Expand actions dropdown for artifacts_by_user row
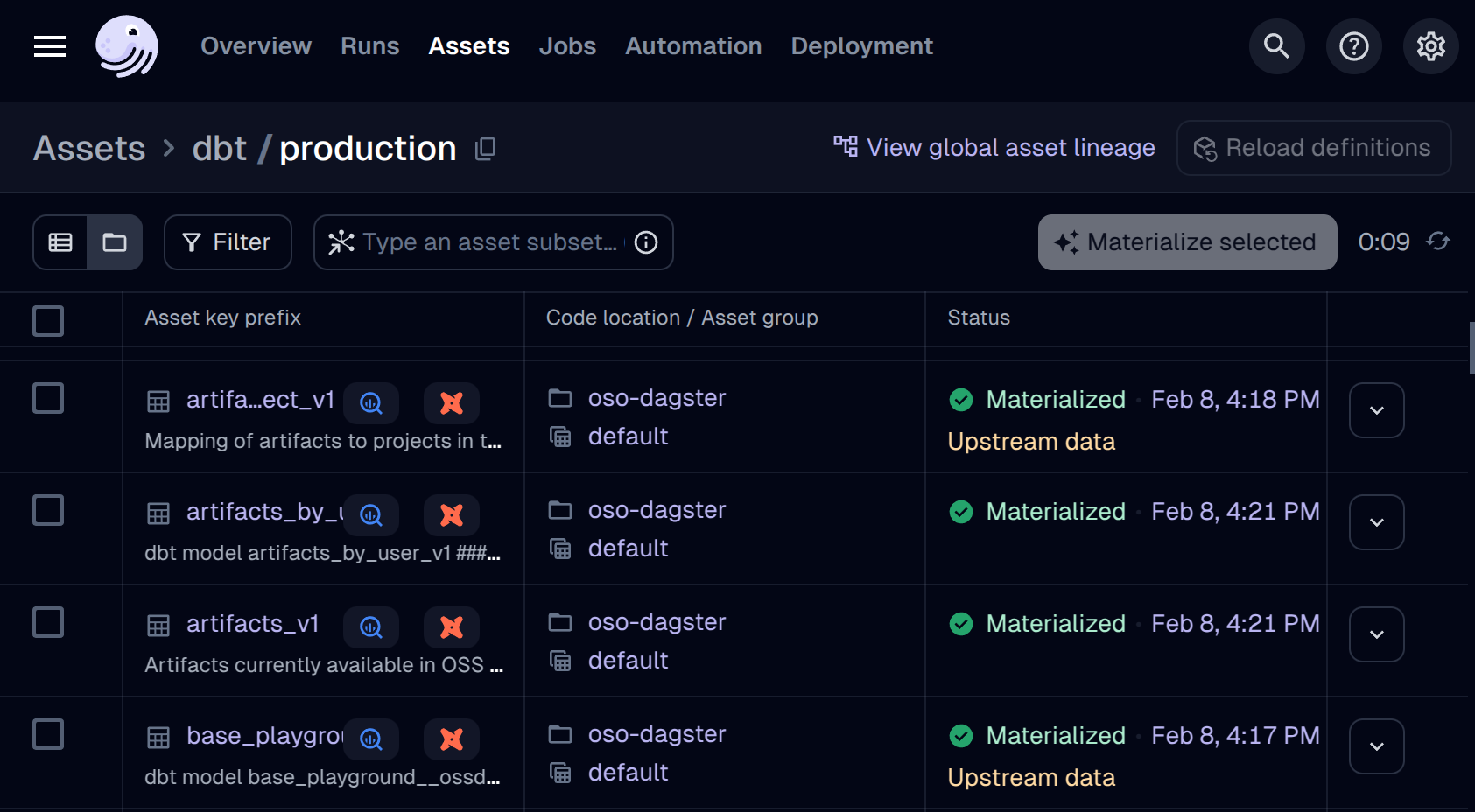The image size is (1475, 812). (x=1376, y=522)
